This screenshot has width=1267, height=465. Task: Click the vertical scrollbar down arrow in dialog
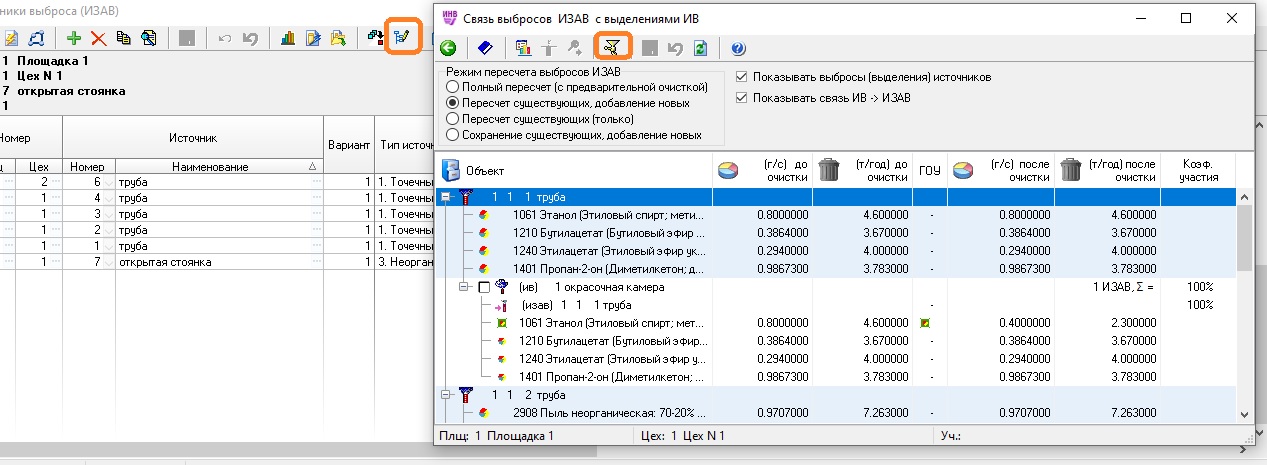[1244, 414]
